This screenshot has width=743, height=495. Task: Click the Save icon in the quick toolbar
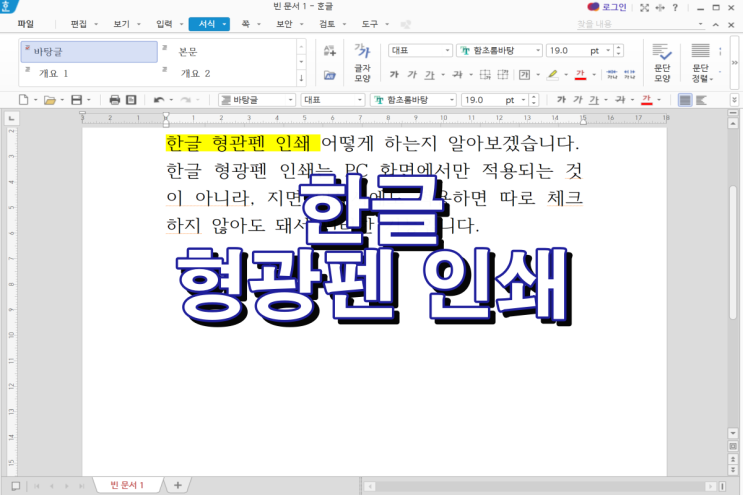coord(76,100)
